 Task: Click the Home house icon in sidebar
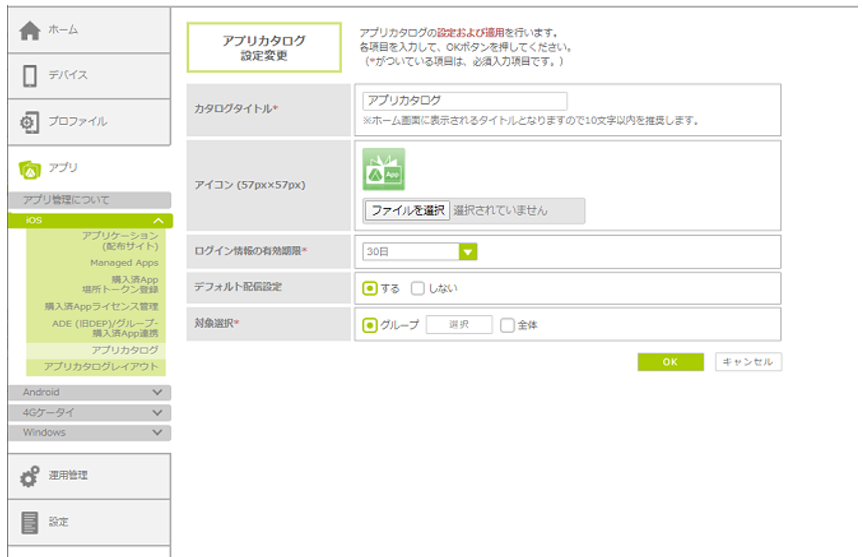coord(30,31)
